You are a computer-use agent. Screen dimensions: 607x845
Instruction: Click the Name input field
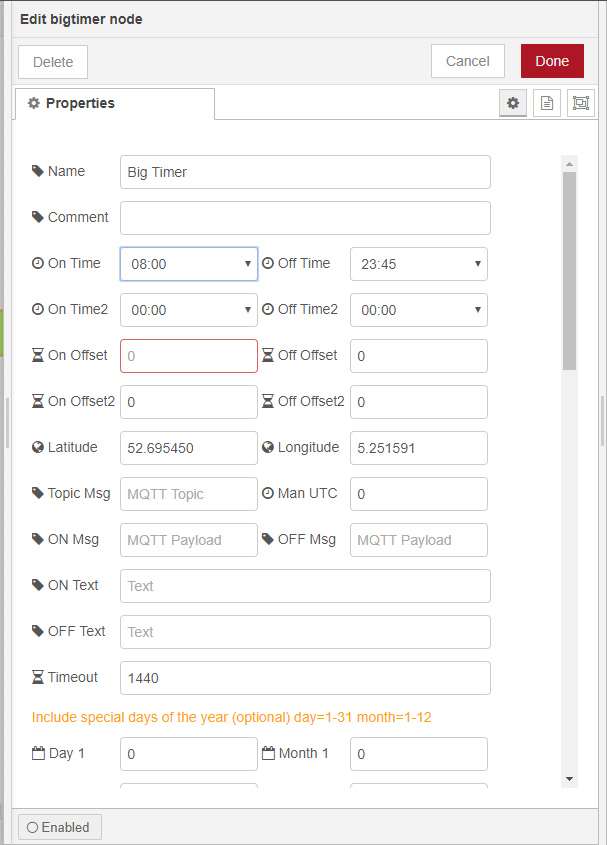305,172
